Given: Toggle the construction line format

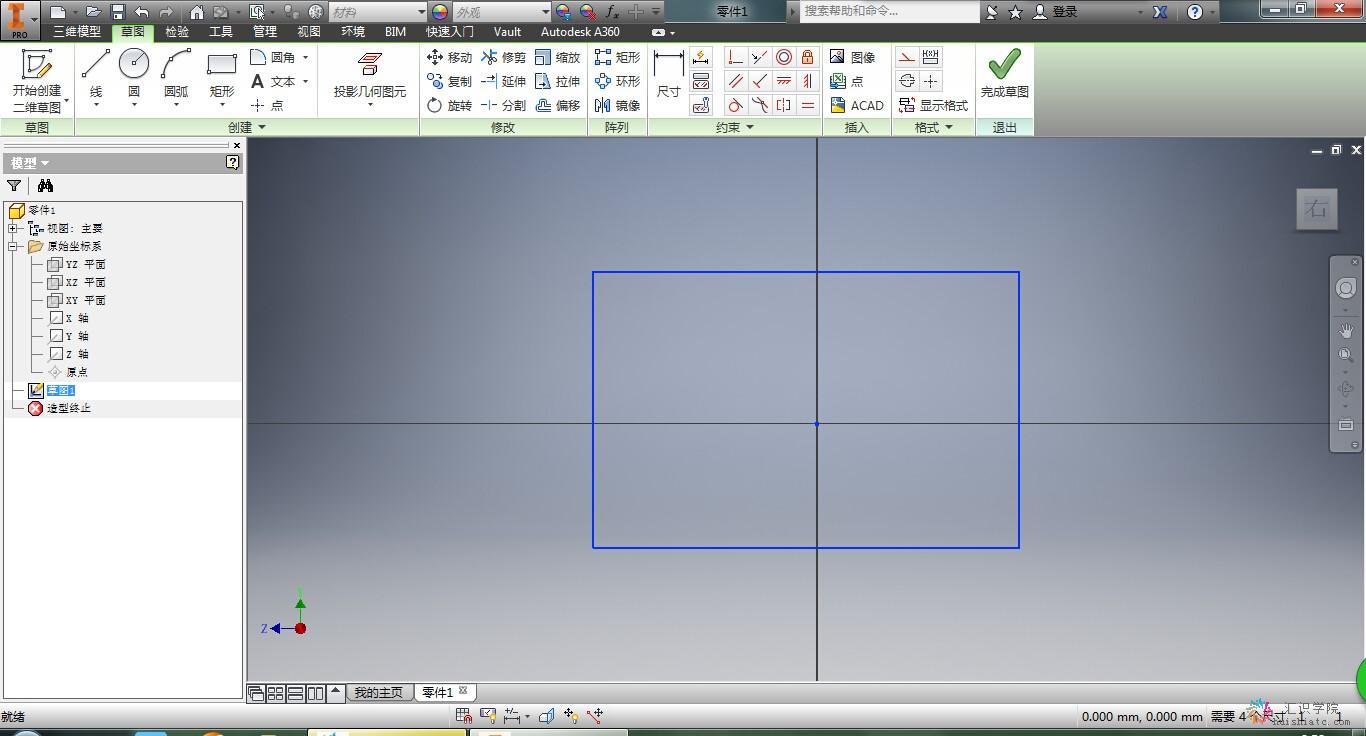Looking at the screenshot, I should 907,57.
